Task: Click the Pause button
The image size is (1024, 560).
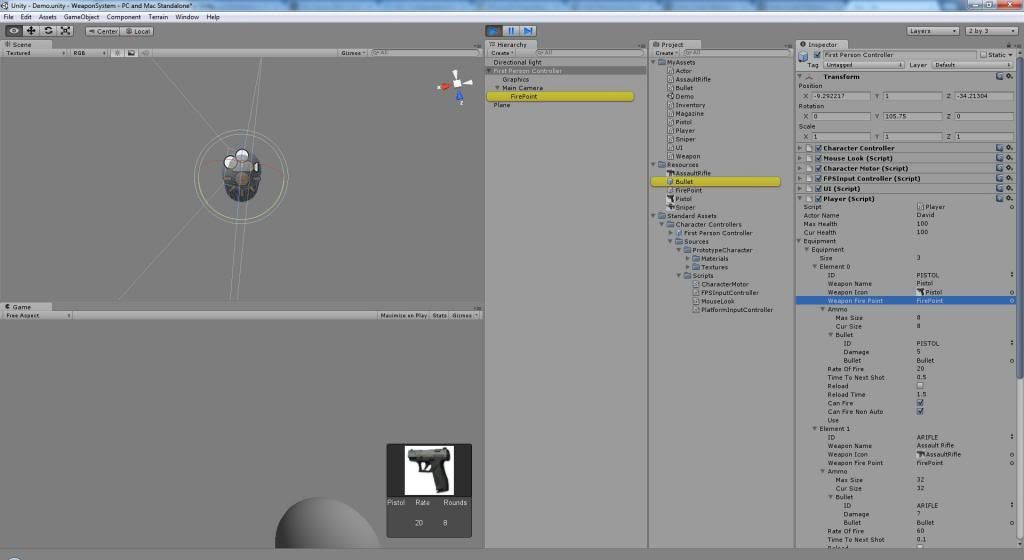Action: (x=511, y=31)
